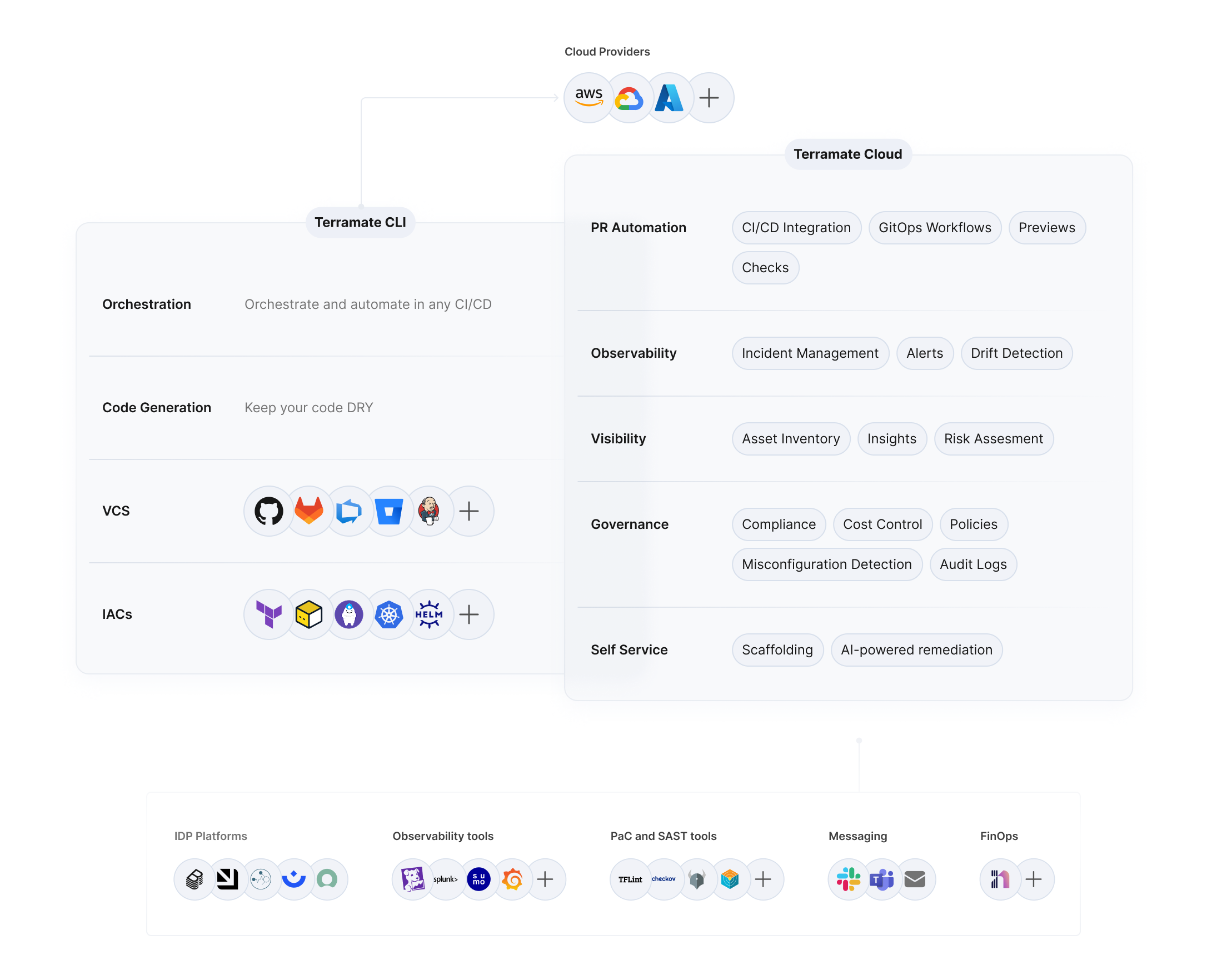
Task: Click the Datadog icon under Observability tools
Action: click(x=412, y=879)
